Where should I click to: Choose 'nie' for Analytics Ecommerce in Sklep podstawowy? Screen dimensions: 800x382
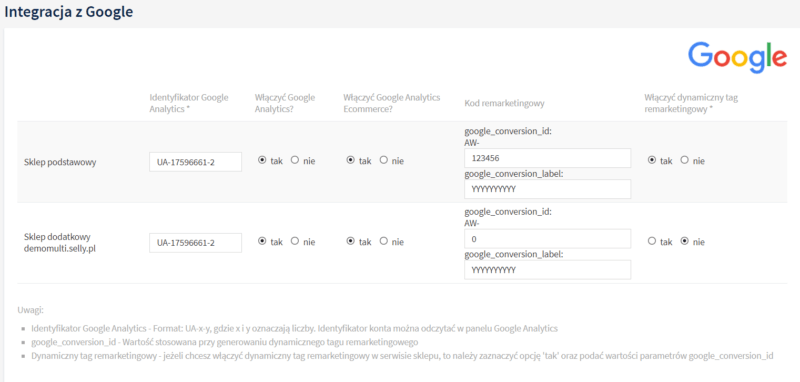pyautogui.click(x=384, y=160)
